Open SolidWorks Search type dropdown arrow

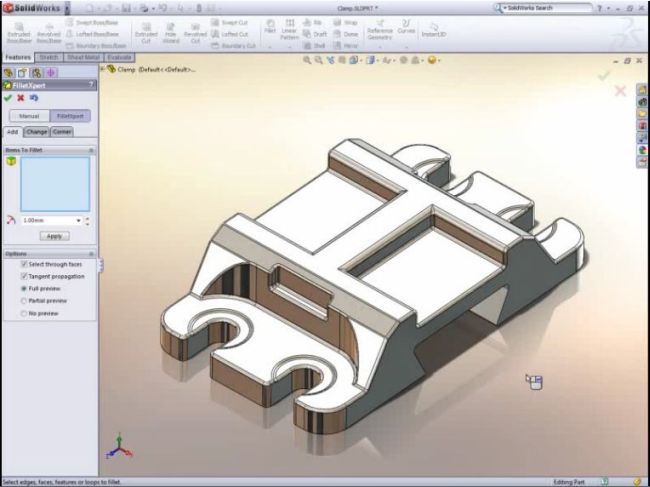pyautogui.click(x=505, y=8)
